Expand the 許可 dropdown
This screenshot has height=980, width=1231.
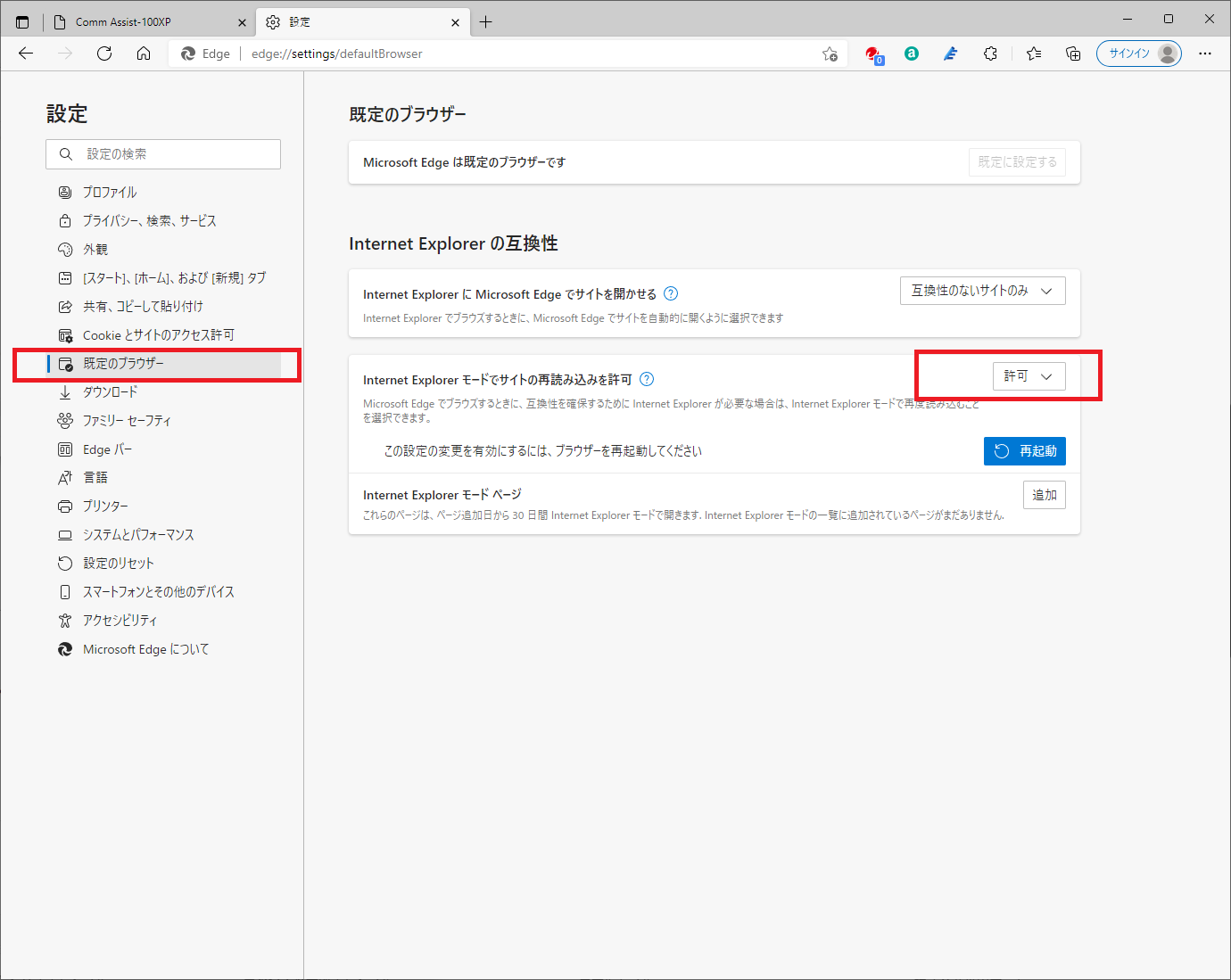pyautogui.click(x=1029, y=376)
